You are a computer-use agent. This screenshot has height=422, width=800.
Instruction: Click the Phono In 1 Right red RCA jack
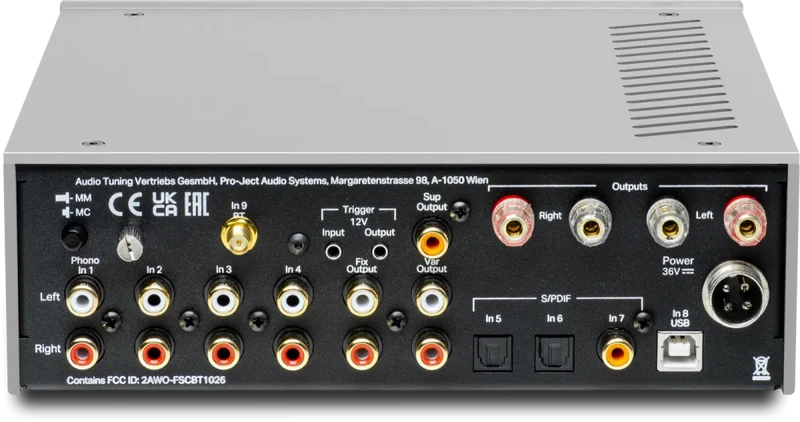pos(84,350)
